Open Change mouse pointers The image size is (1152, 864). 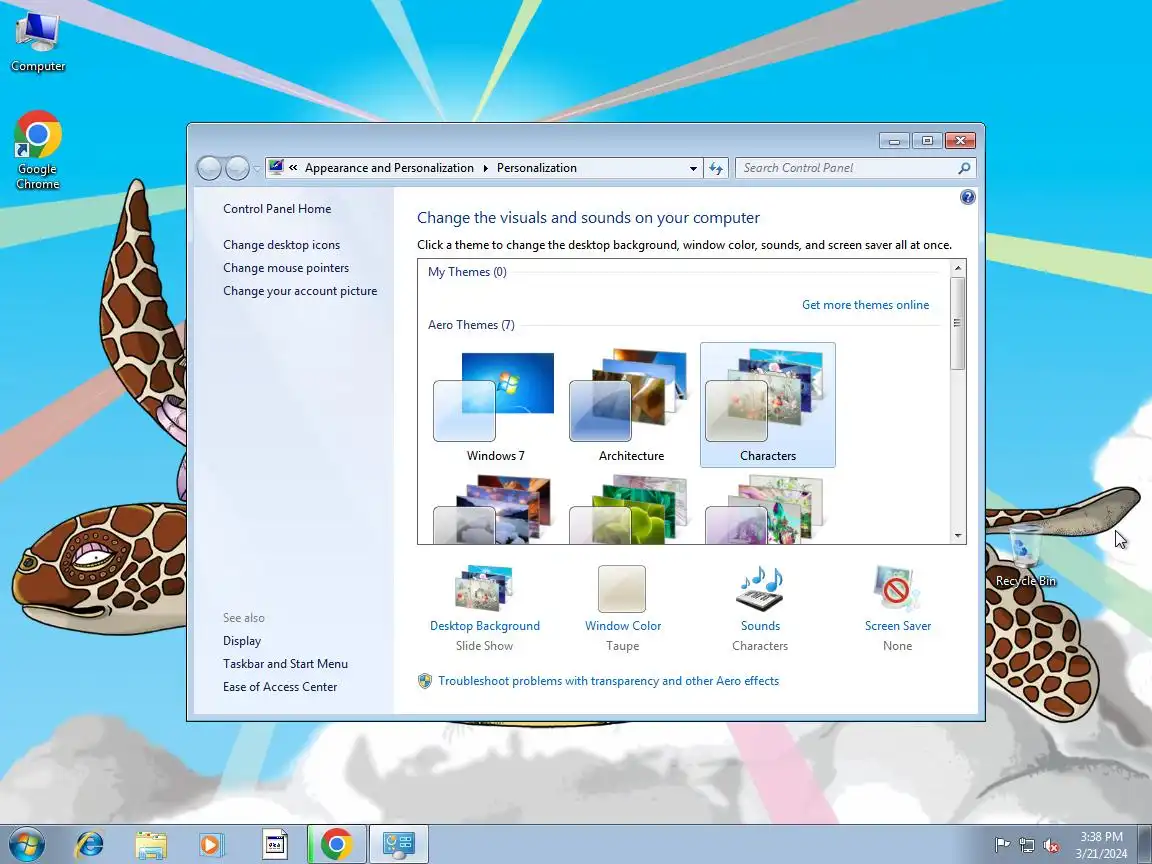click(x=286, y=267)
